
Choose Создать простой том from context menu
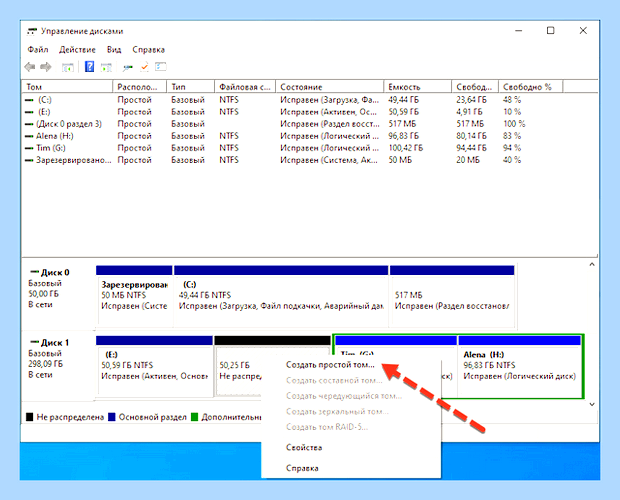click(330, 365)
